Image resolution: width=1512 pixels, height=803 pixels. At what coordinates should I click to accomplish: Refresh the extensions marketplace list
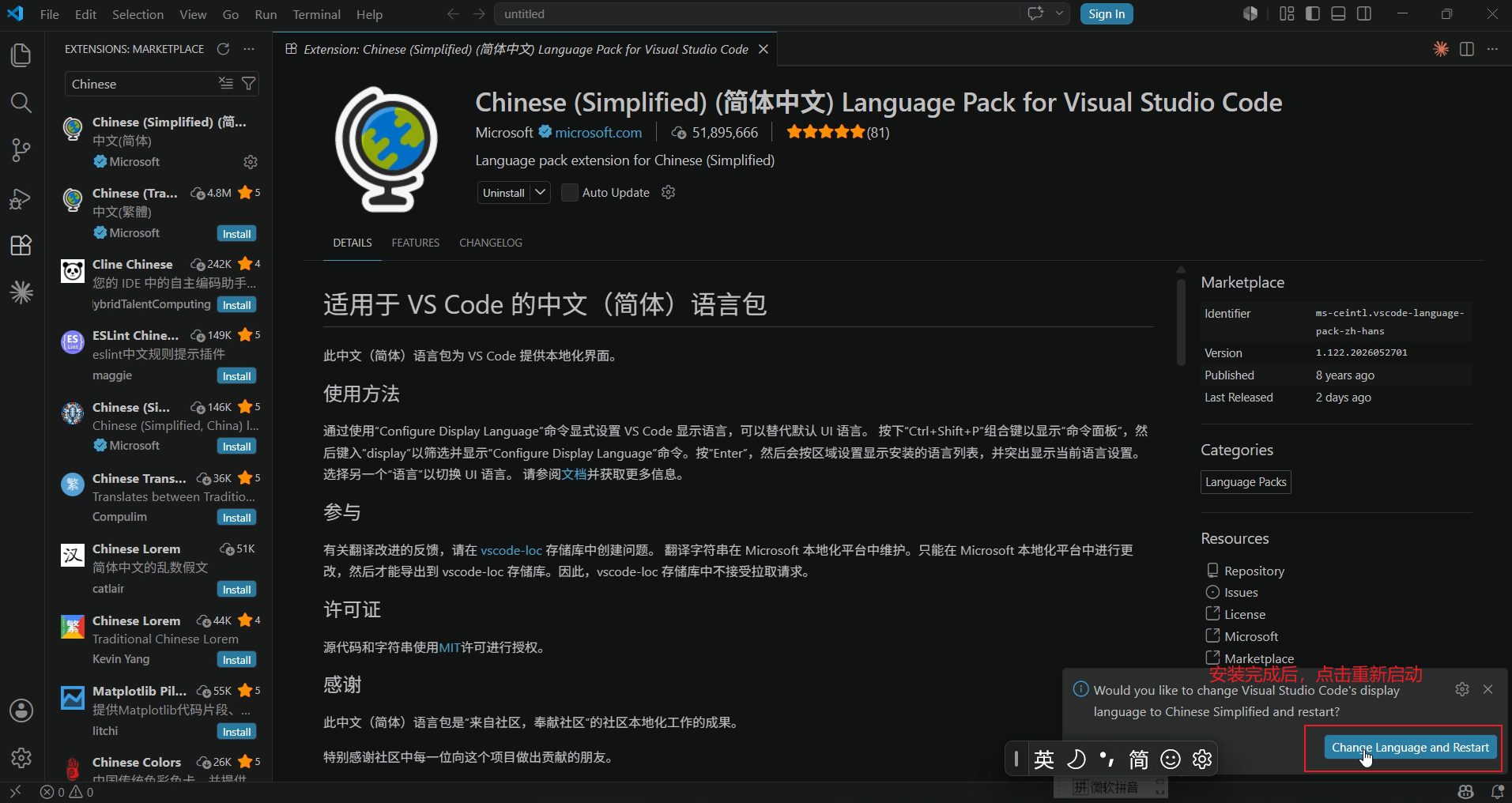(x=224, y=49)
